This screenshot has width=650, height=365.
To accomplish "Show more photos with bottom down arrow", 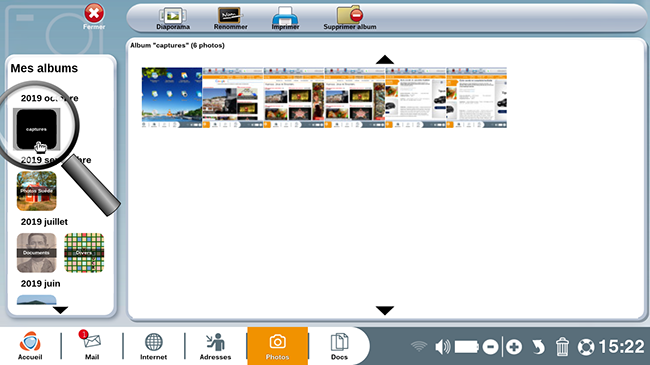I will point(385,311).
